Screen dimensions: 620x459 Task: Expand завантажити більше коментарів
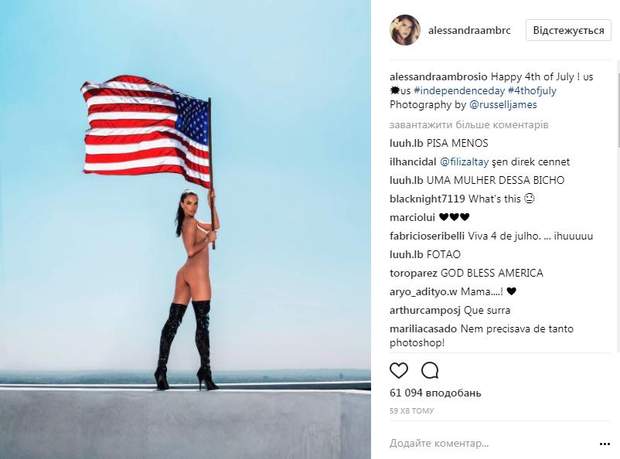[469, 125]
